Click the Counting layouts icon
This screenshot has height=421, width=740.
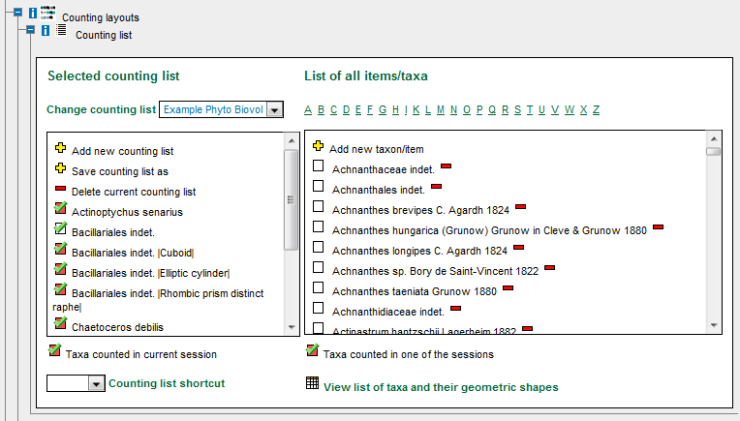pos(48,13)
